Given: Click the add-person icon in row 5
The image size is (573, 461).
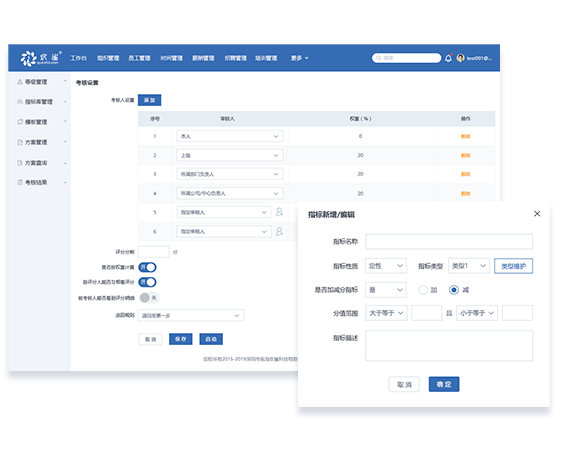Looking at the screenshot, I should 280,212.
